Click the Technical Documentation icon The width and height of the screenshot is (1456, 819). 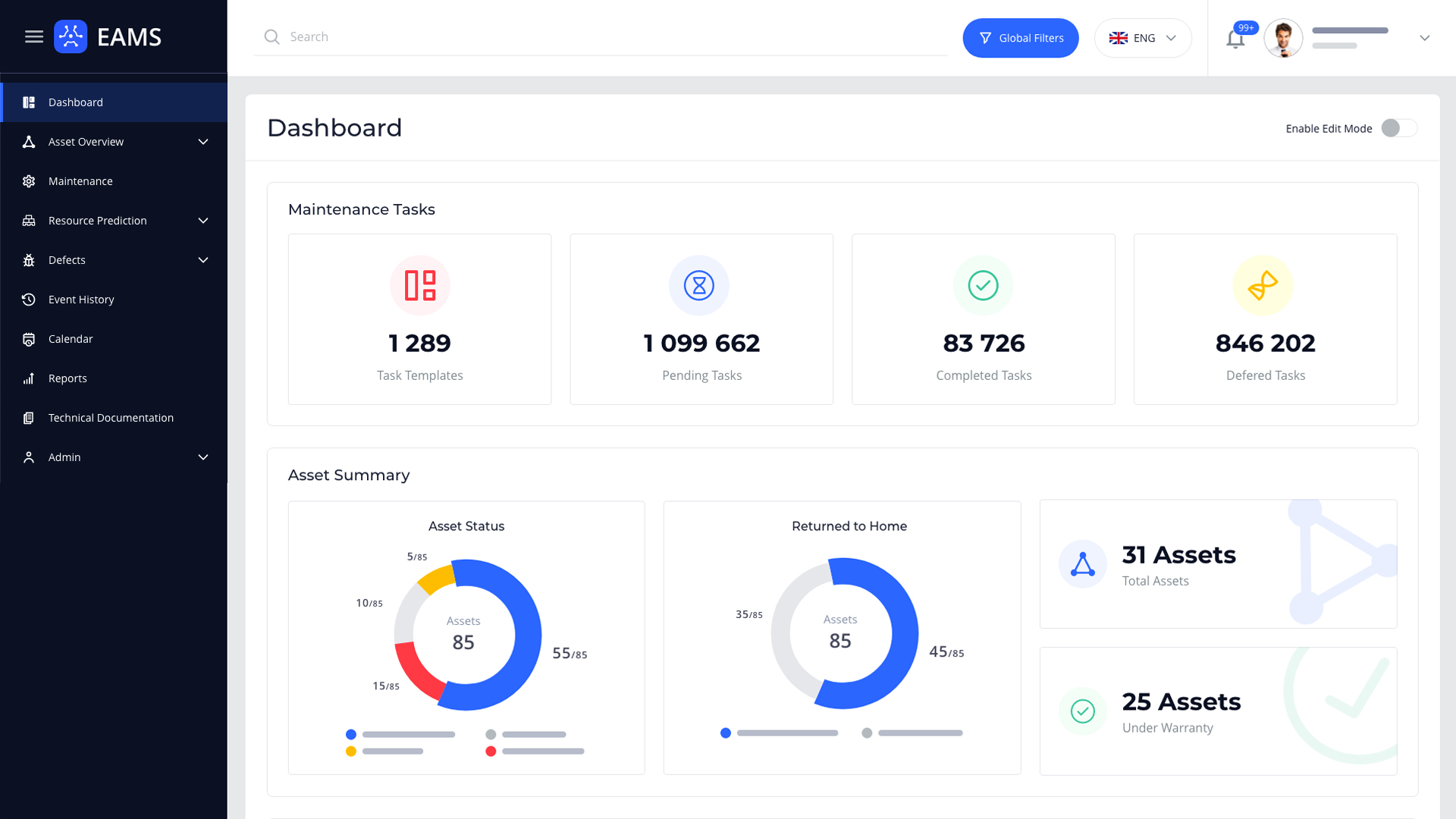coord(29,418)
